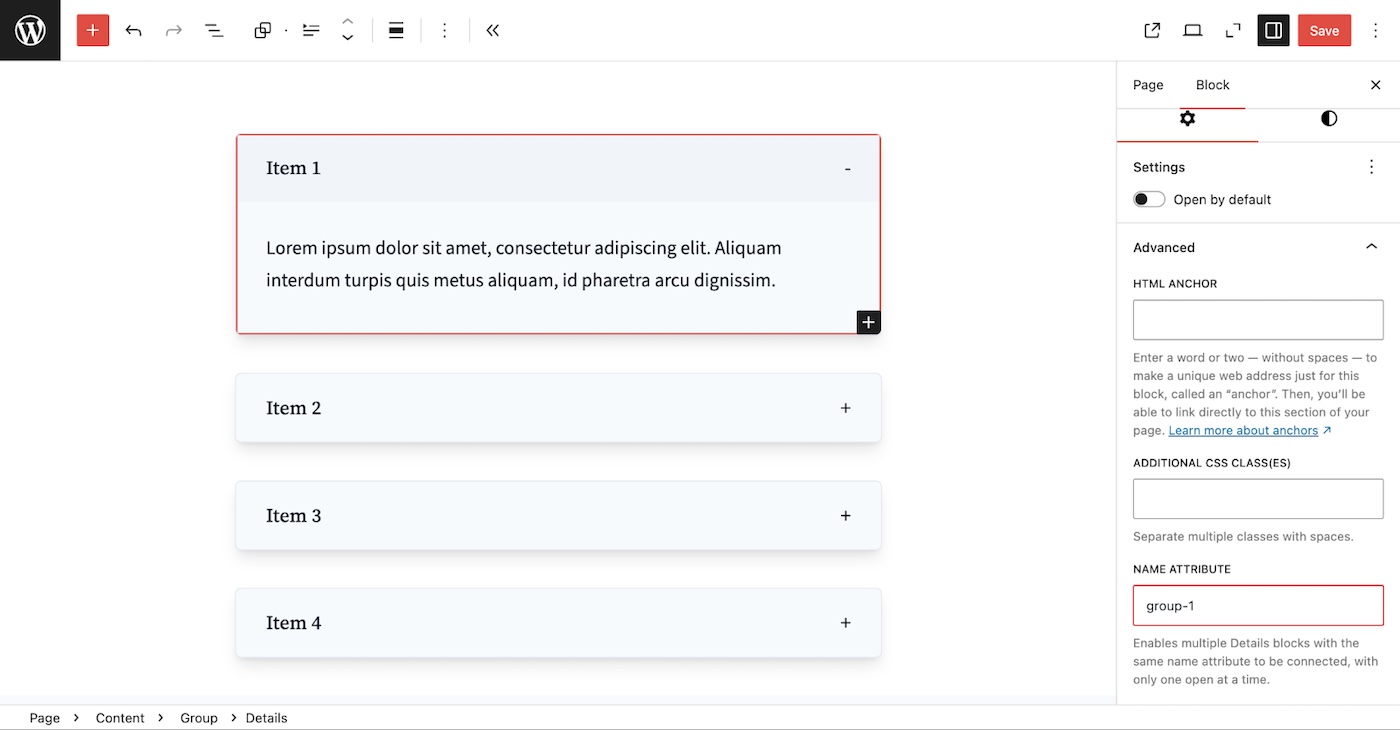Image resolution: width=1400 pixels, height=730 pixels.
Task: Open the Settings panel options menu
Action: [1371, 167]
